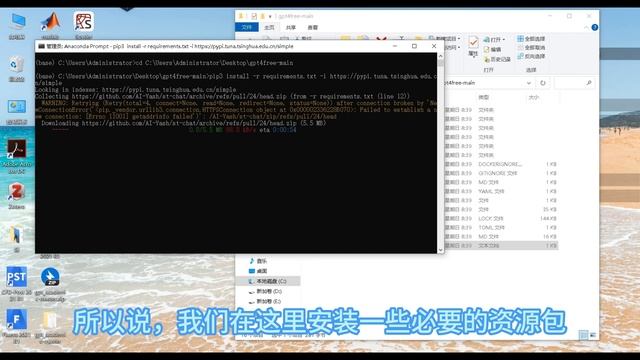Click Anaconda Prompt scrollbar down arrow
The height and width of the screenshot is (360, 640).
click(440, 250)
